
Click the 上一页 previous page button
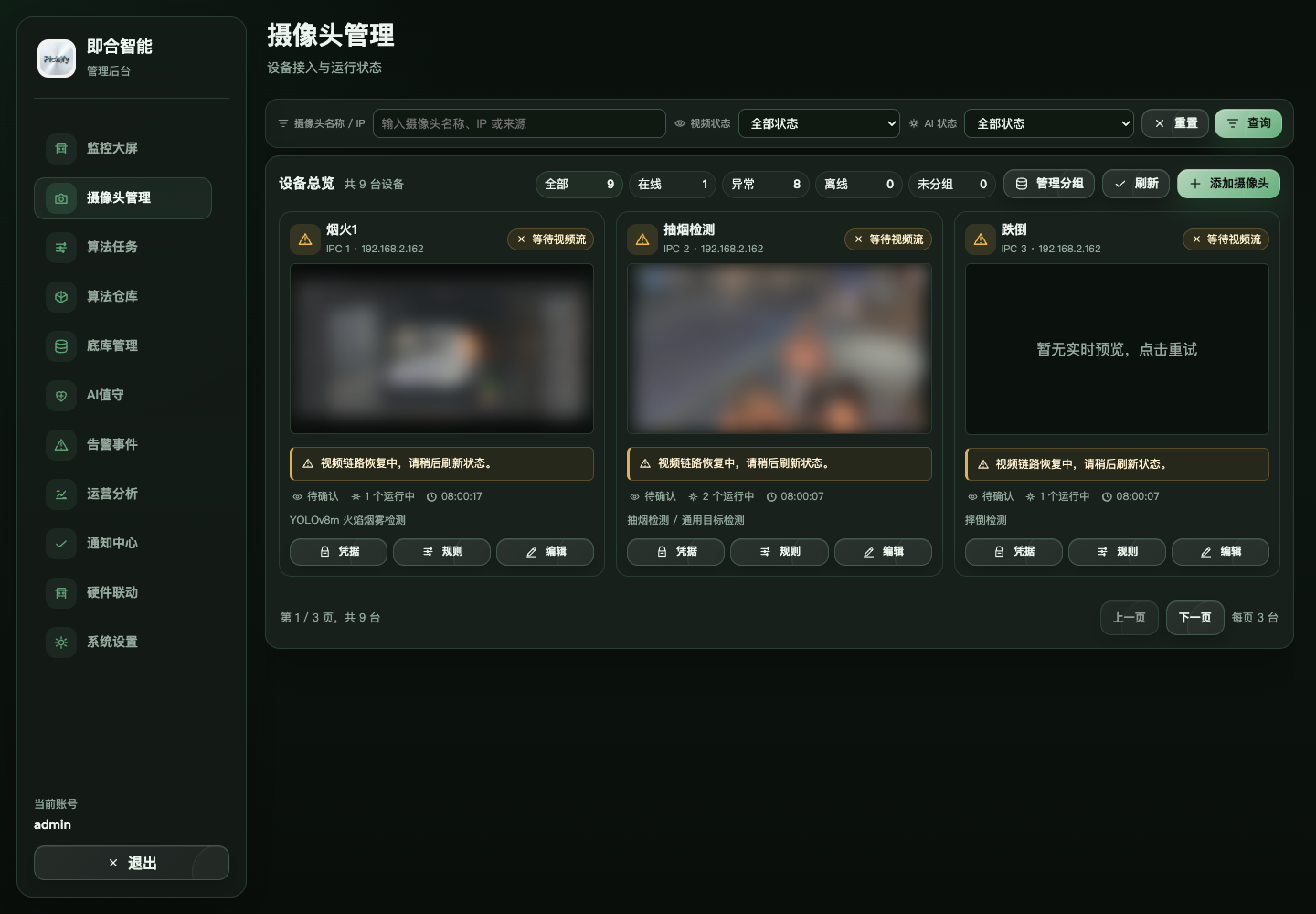(1129, 618)
